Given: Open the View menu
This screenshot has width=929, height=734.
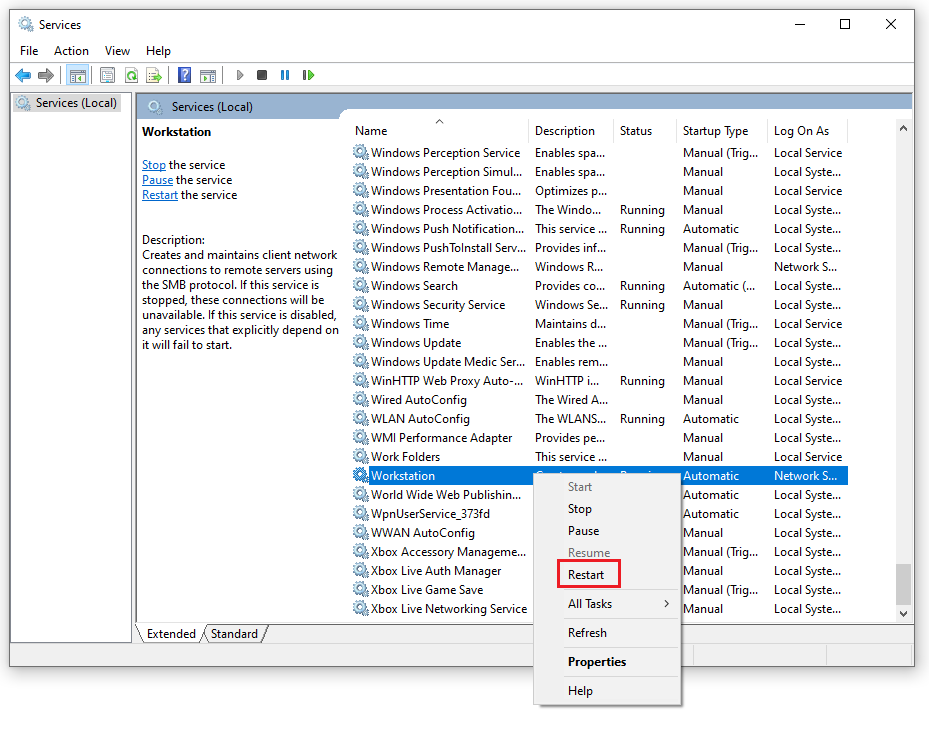Looking at the screenshot, I should pyautogui.click(x=117, y=51).
